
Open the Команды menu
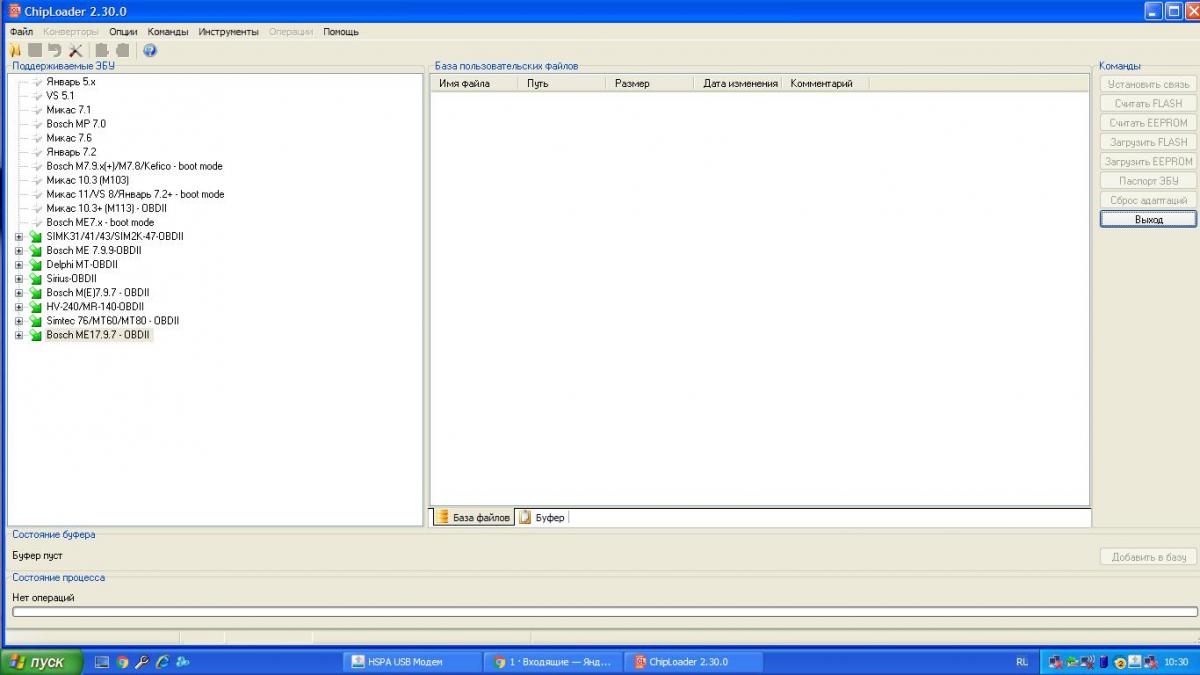168,32
